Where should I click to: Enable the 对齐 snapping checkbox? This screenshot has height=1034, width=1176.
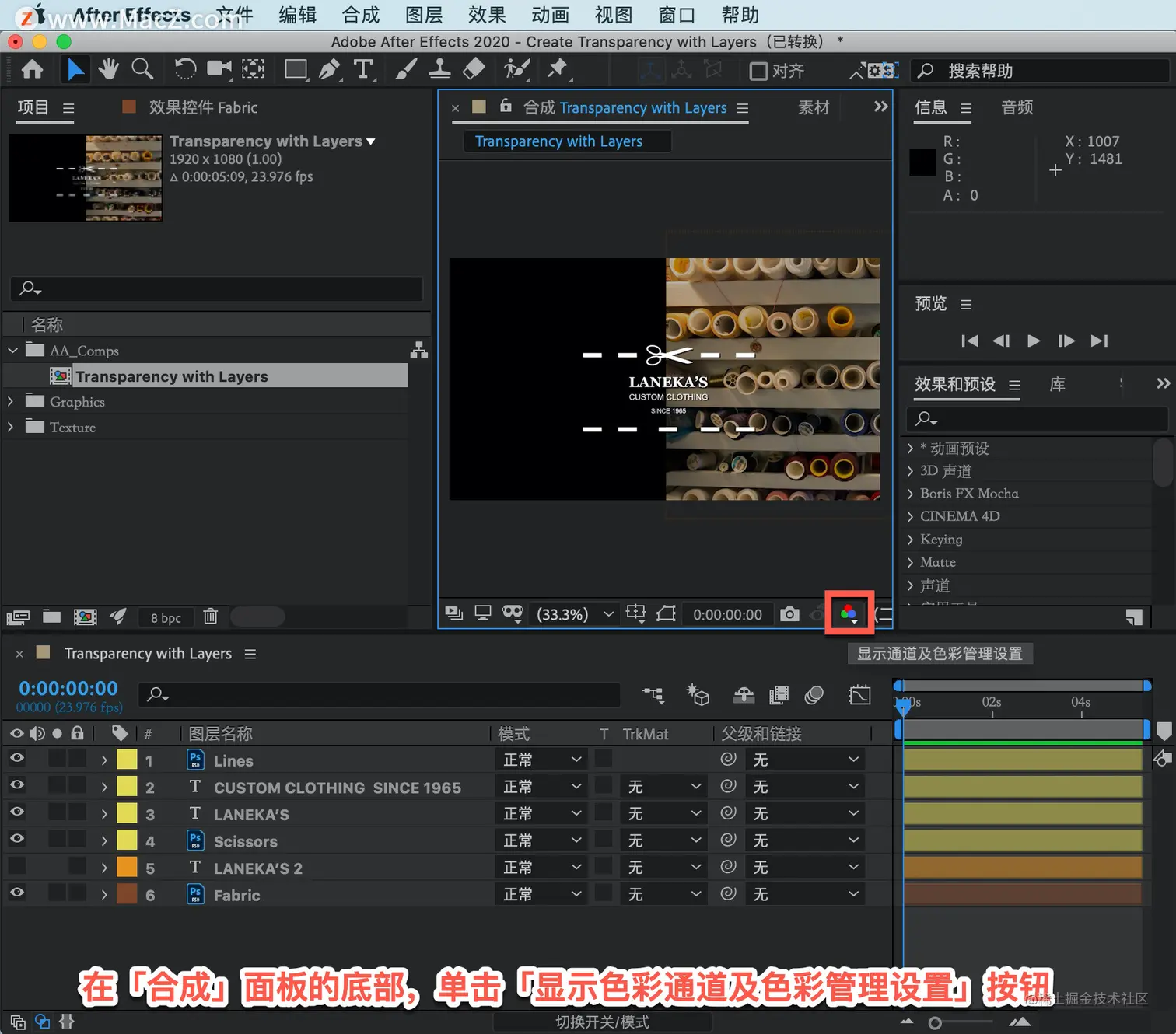(x=758, y=71)
